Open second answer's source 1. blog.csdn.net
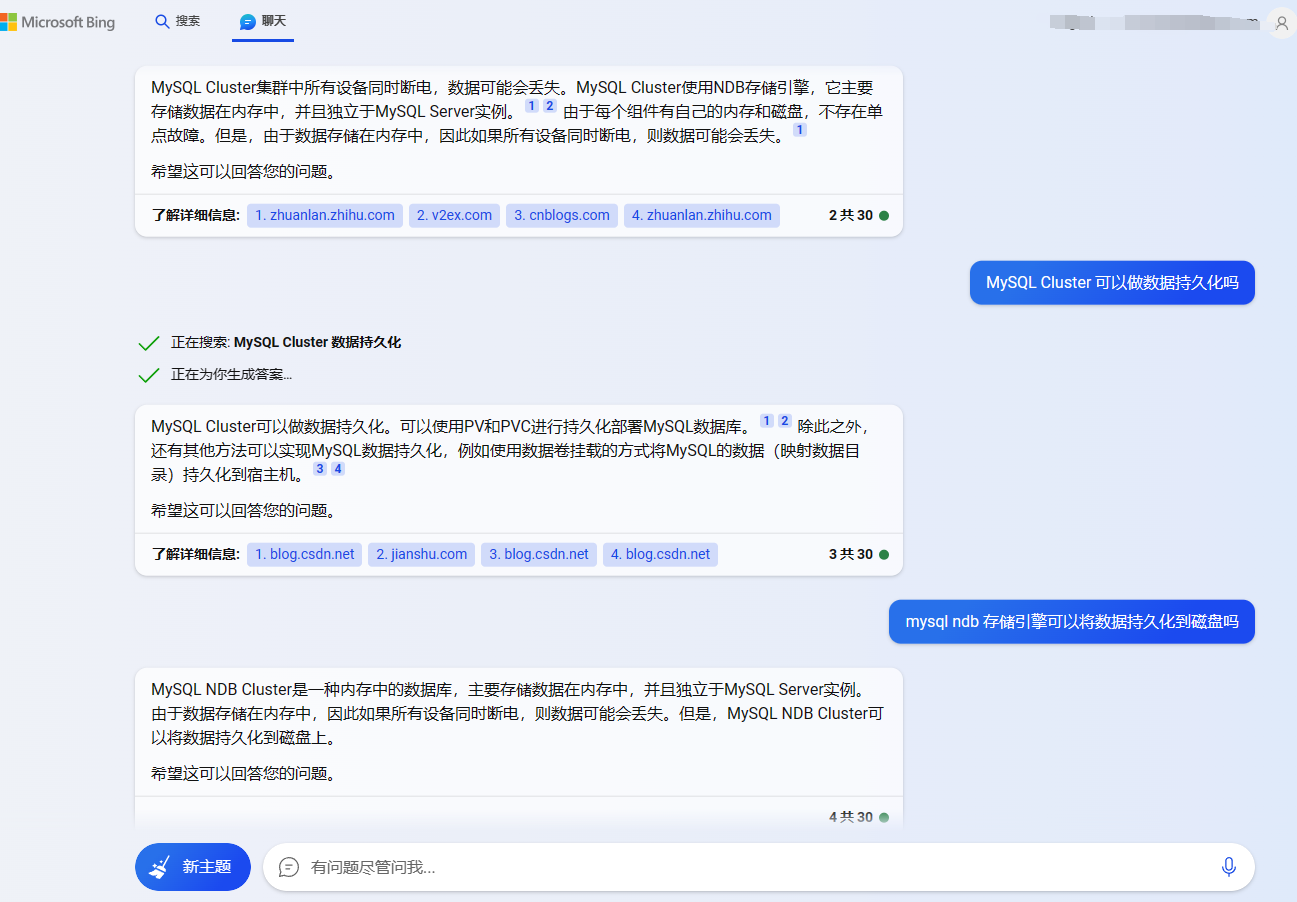The image size is (1297, 902). [305, 554]
